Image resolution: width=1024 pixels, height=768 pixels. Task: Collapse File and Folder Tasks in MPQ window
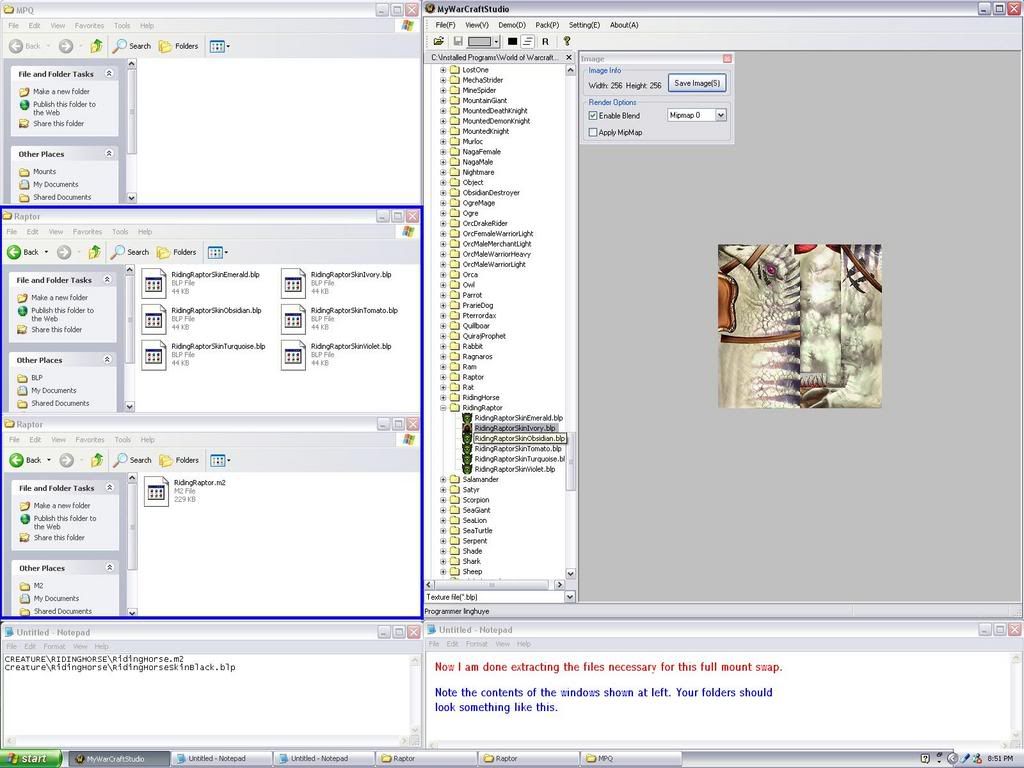pyautogui.click(x=109, y=74)
